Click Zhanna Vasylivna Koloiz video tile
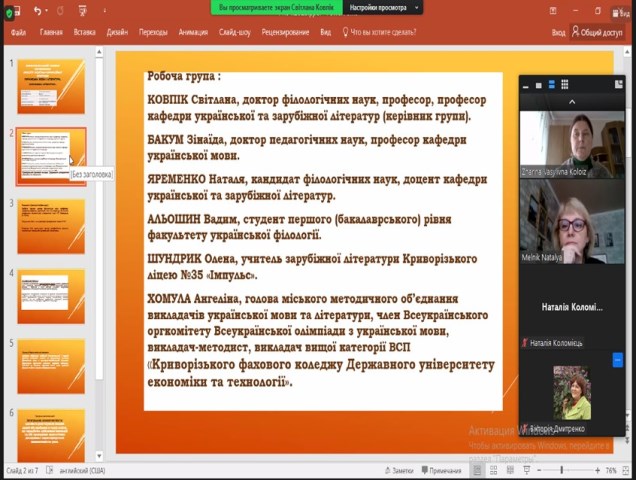636x480 pixels. tap(572, 144)
